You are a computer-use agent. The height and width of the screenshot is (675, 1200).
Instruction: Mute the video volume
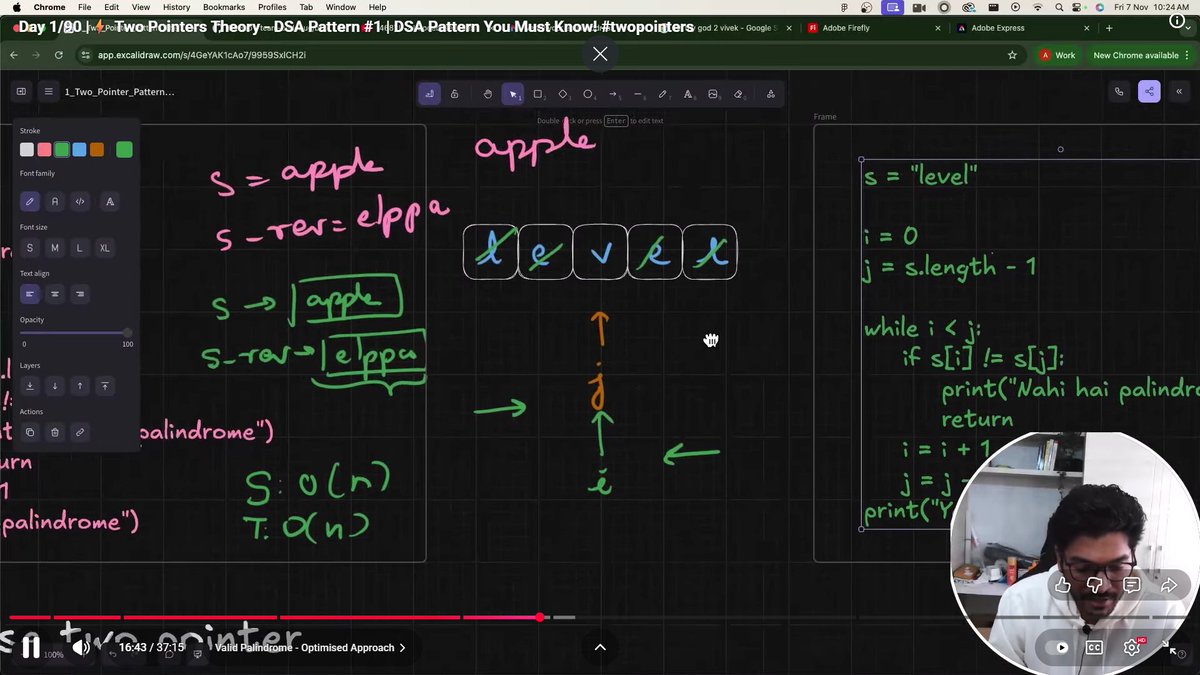tap(82, 647)
